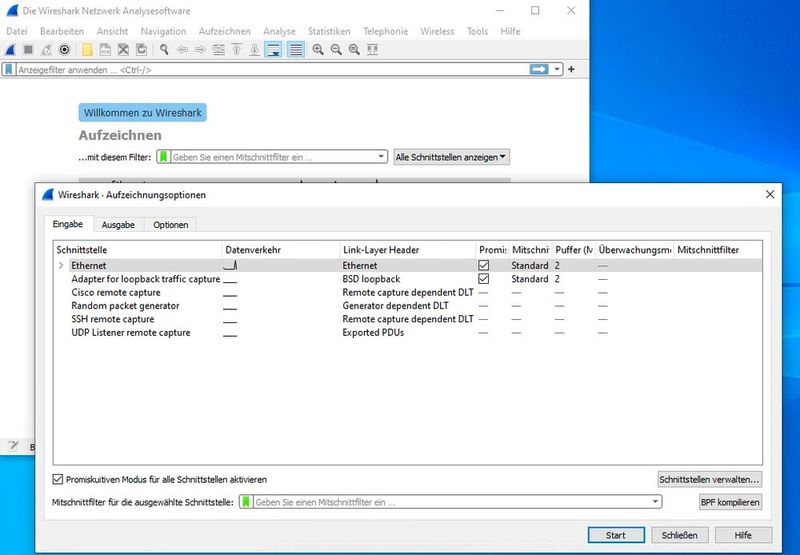Start capture with the shark fin toolbar icon
Viewport: 800px width, 555px height.
point(10,49)
